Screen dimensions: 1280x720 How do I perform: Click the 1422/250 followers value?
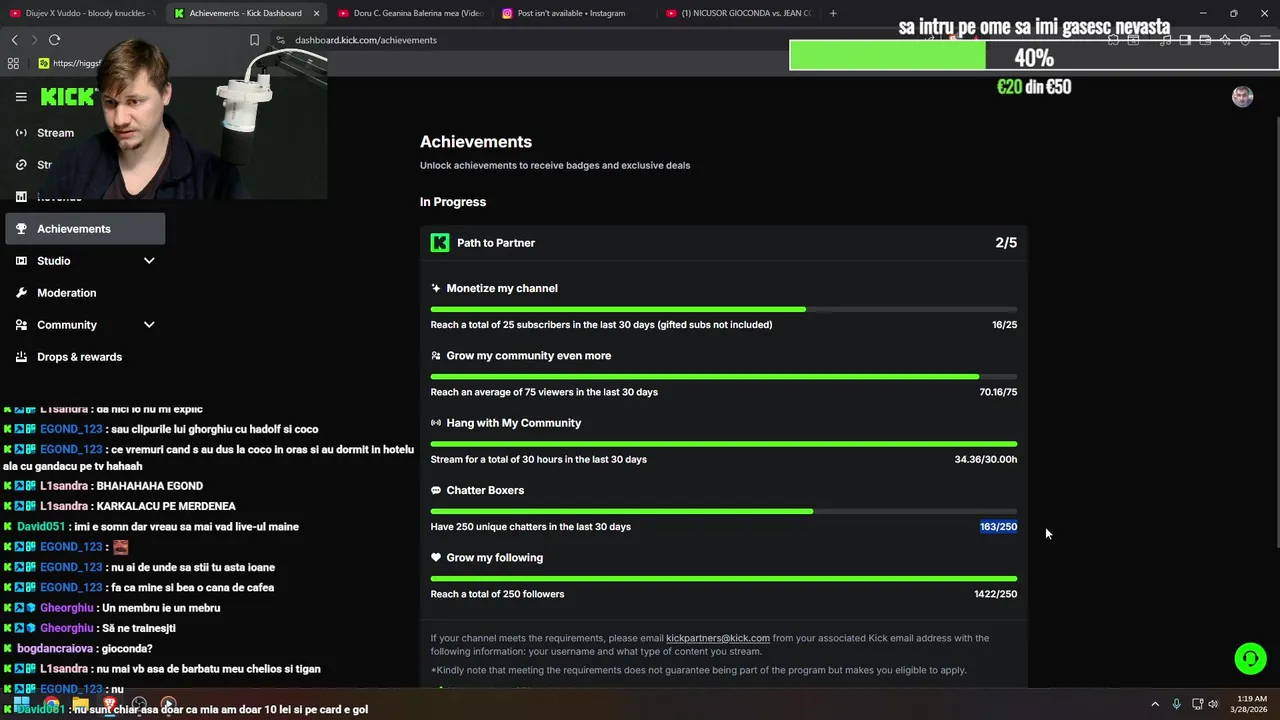[x=995, y=594]
